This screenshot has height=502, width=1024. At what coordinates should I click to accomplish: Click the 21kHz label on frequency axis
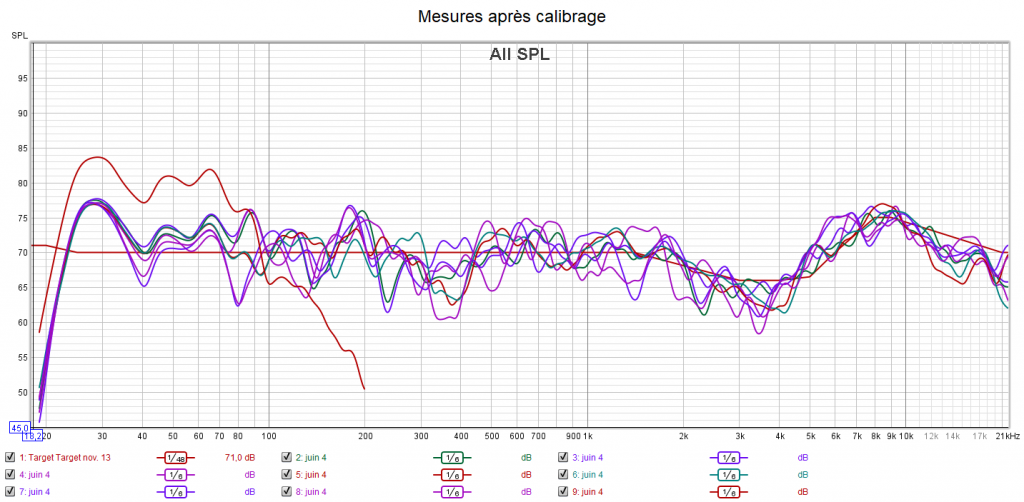pos(1008,437)
